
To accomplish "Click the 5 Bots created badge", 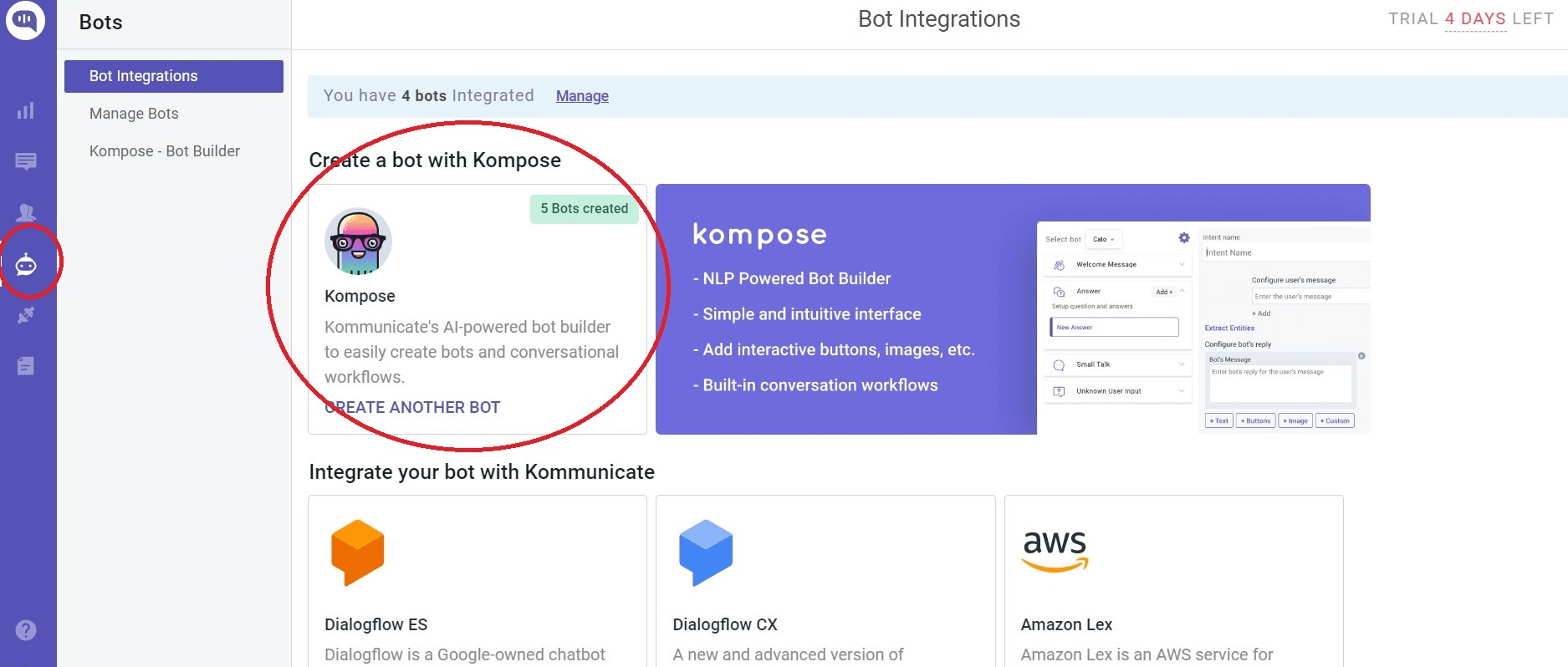I will pos(584,209).
